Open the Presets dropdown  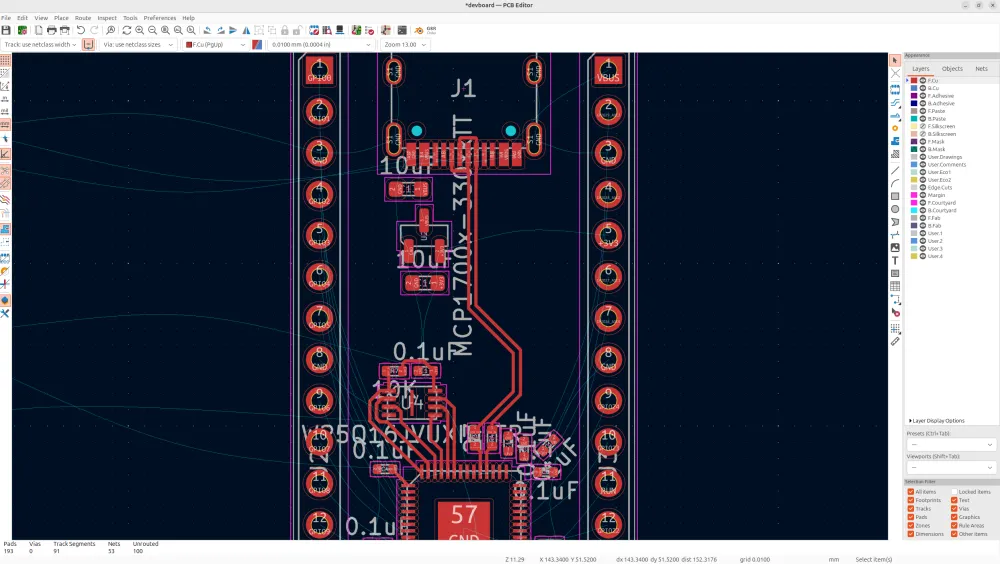(950, 445)
